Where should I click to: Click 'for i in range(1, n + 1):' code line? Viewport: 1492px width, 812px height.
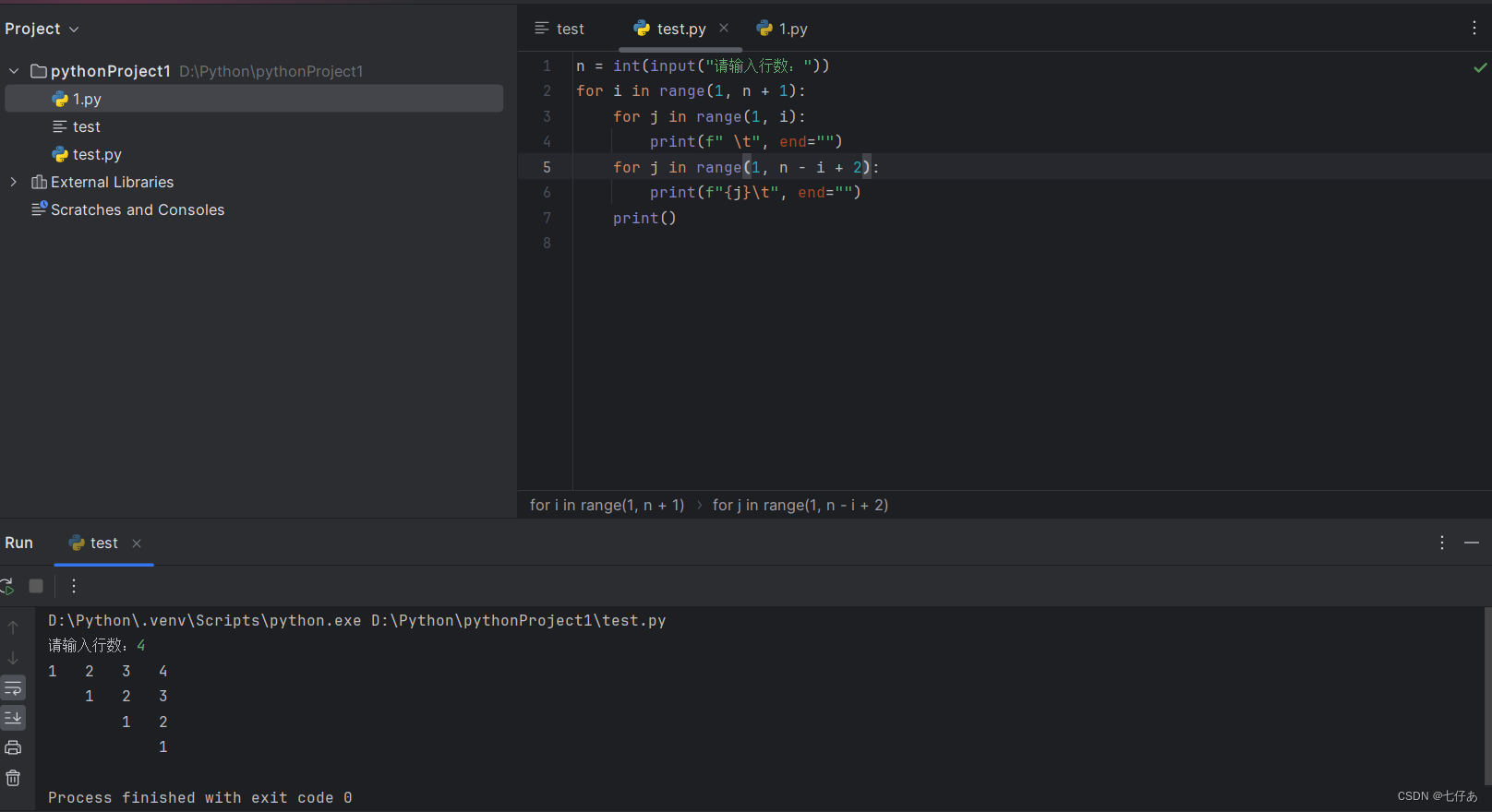tap(691, 90)
